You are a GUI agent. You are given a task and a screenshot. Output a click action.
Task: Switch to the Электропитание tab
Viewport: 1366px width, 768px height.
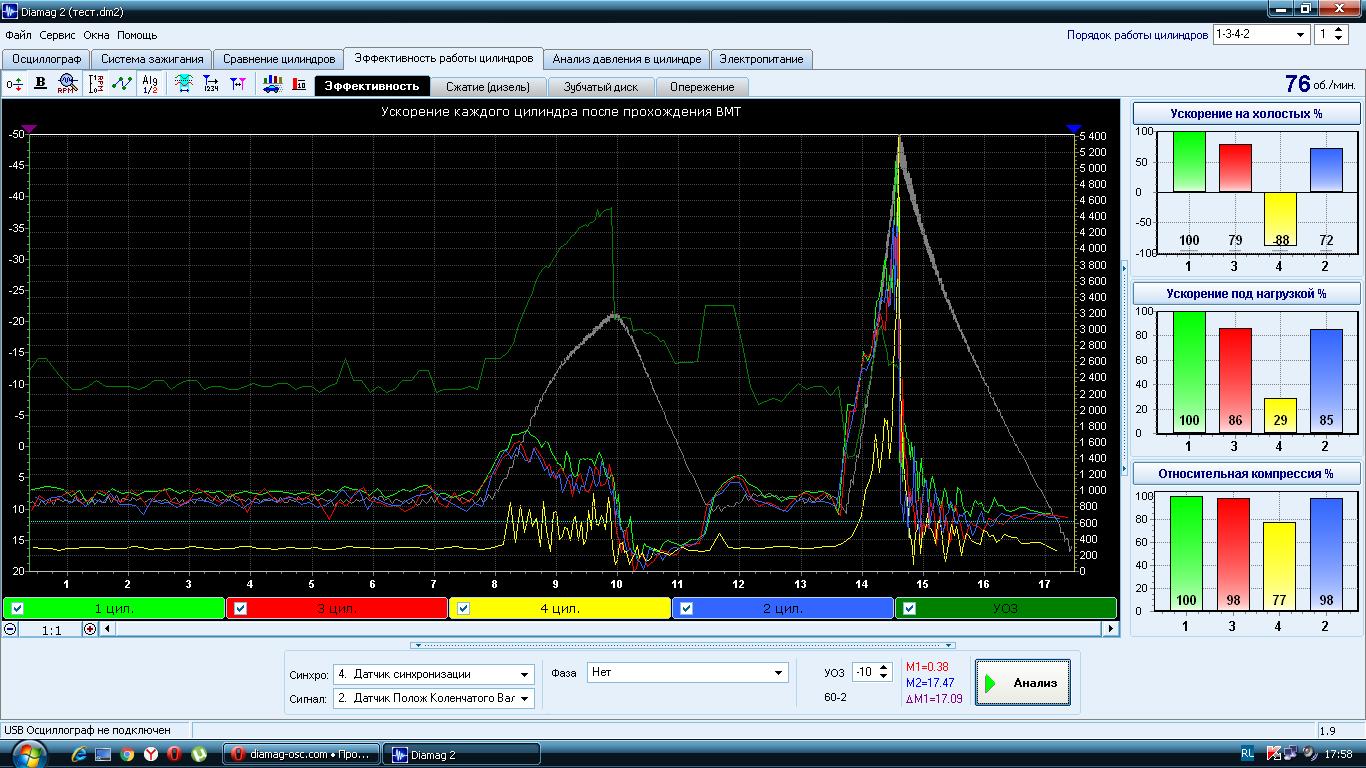tap(761, 59)
